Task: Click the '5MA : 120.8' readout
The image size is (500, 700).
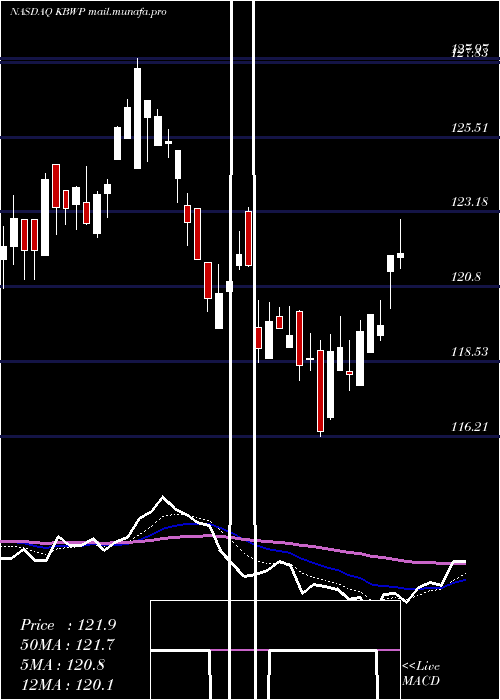Action: coord(62,664)
